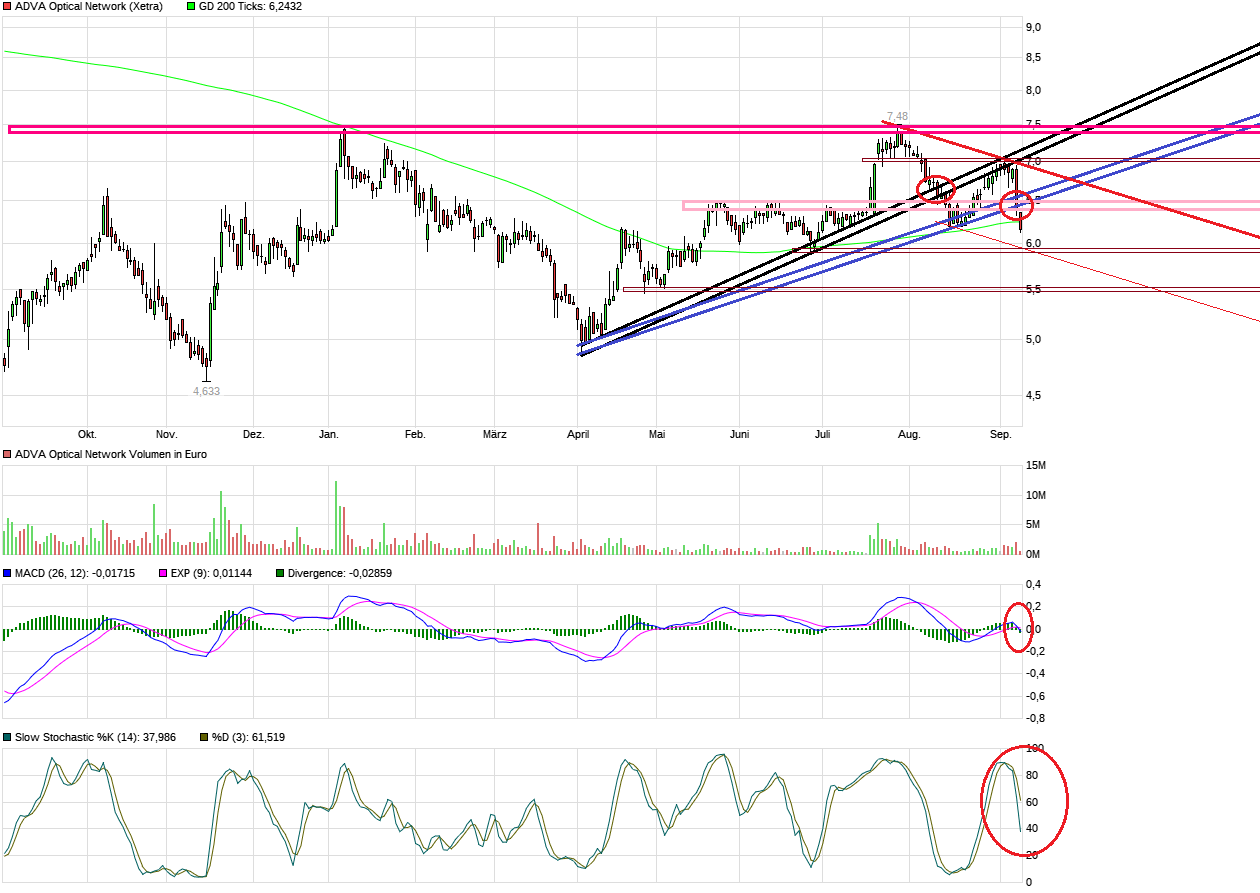Click the '7,48' high price annotation
Screen dimensions: 1260x893
coord(897,117)
